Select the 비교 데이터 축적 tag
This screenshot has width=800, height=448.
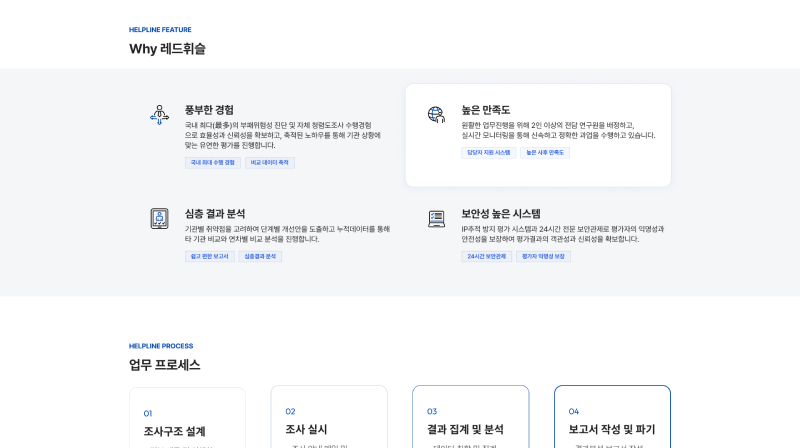click(x=269, y=163)
